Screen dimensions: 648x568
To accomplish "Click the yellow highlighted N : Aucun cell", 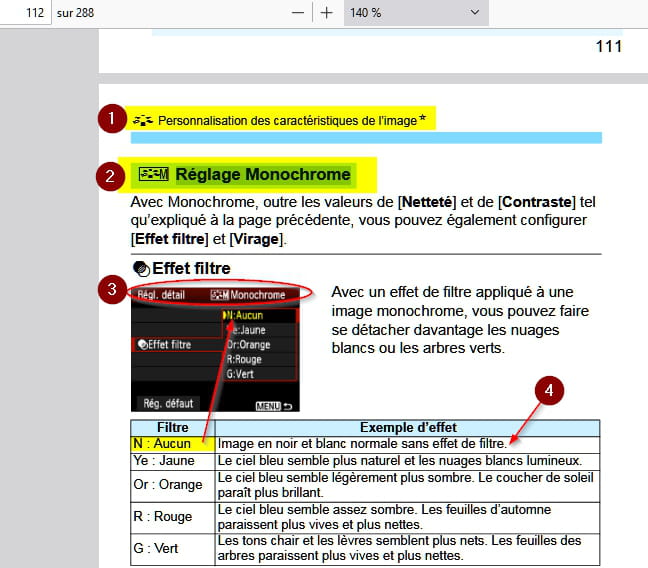I will click(x=165, y=443).
